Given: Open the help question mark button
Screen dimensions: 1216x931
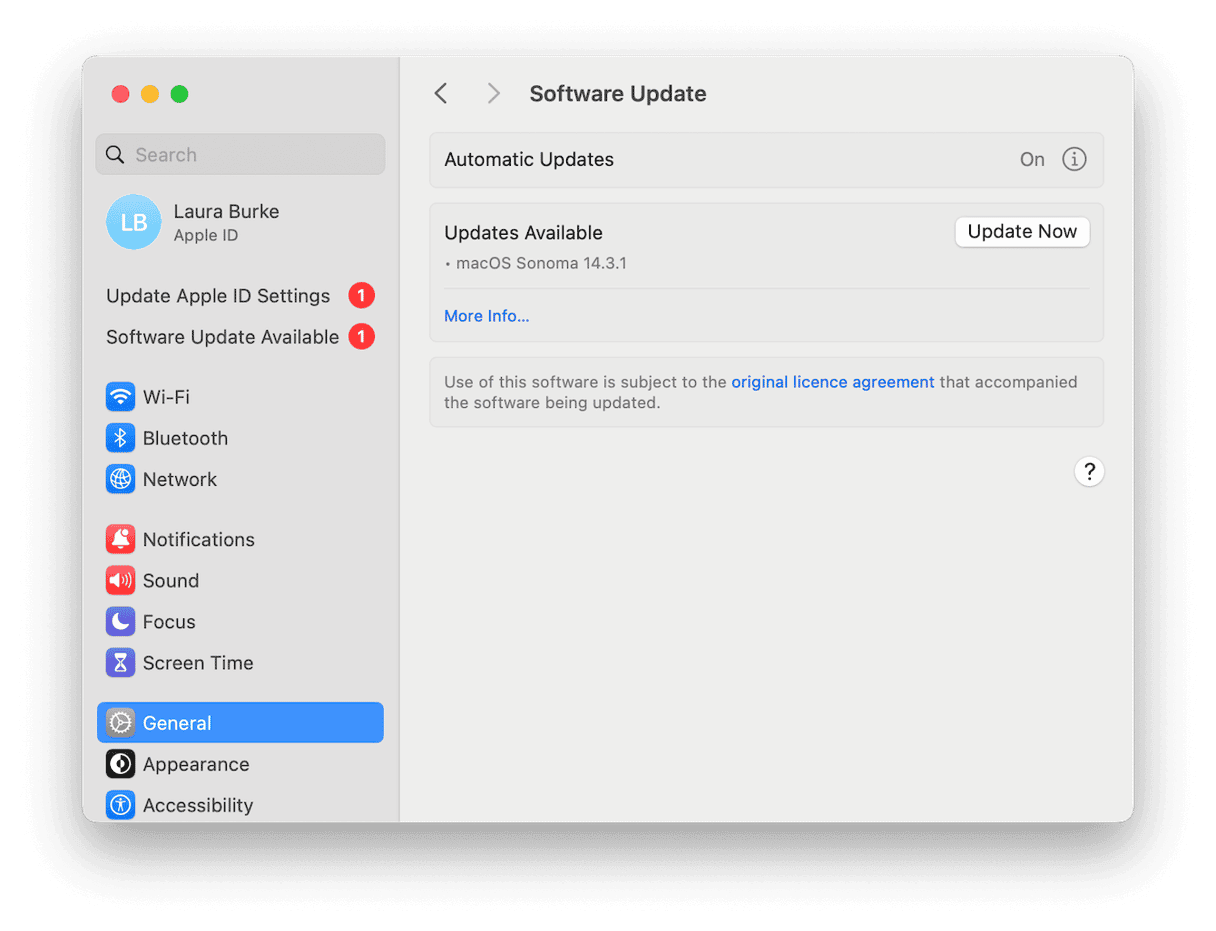Looking at the screenshot, I should pos(1089,471).
